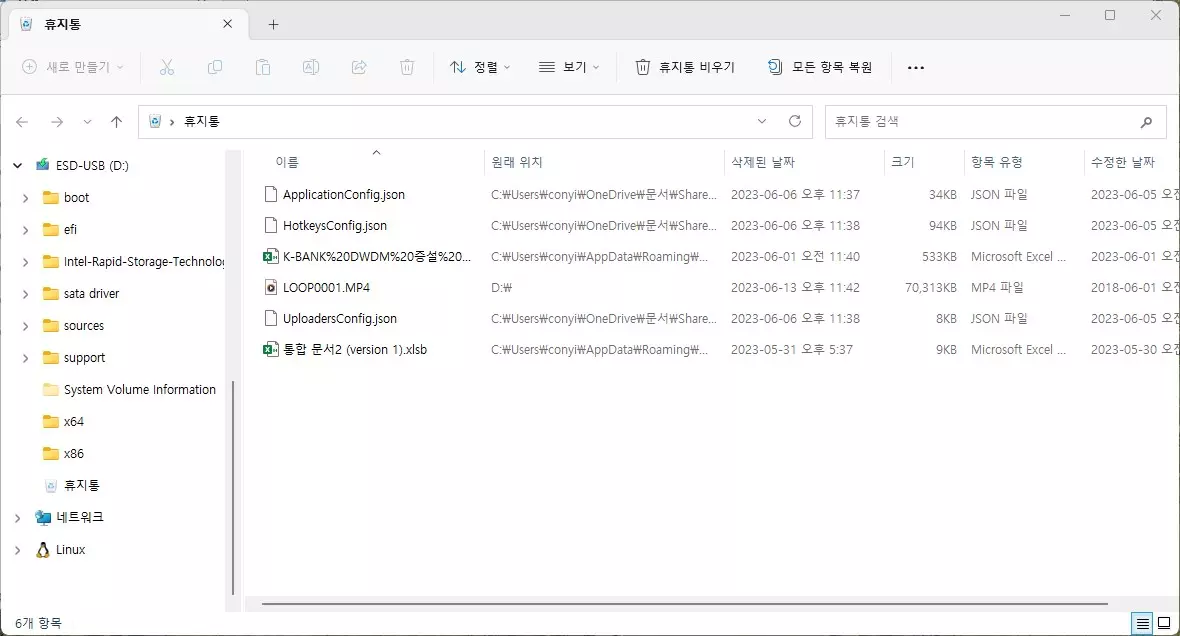Click the Paste icon in the toolbar
The height and width of the screenshot is (636, 1180).
(263, 67)
